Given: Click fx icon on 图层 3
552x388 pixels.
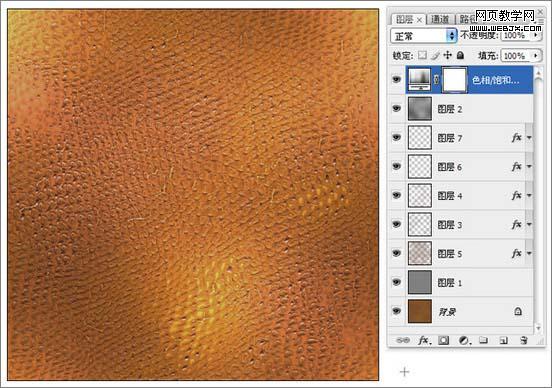Looking at the screenshot, I should [516, 224].
